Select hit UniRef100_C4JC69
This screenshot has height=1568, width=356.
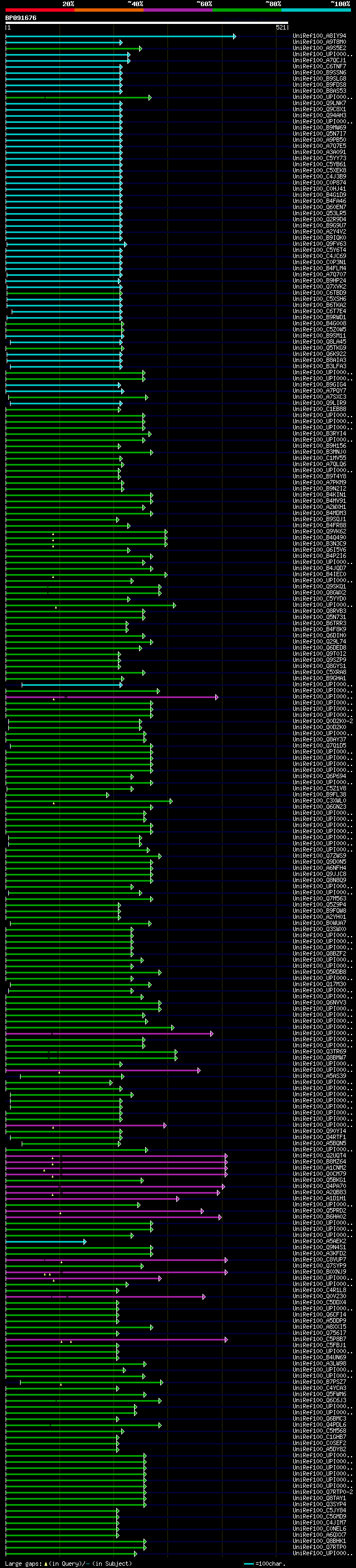click(319, 256)
